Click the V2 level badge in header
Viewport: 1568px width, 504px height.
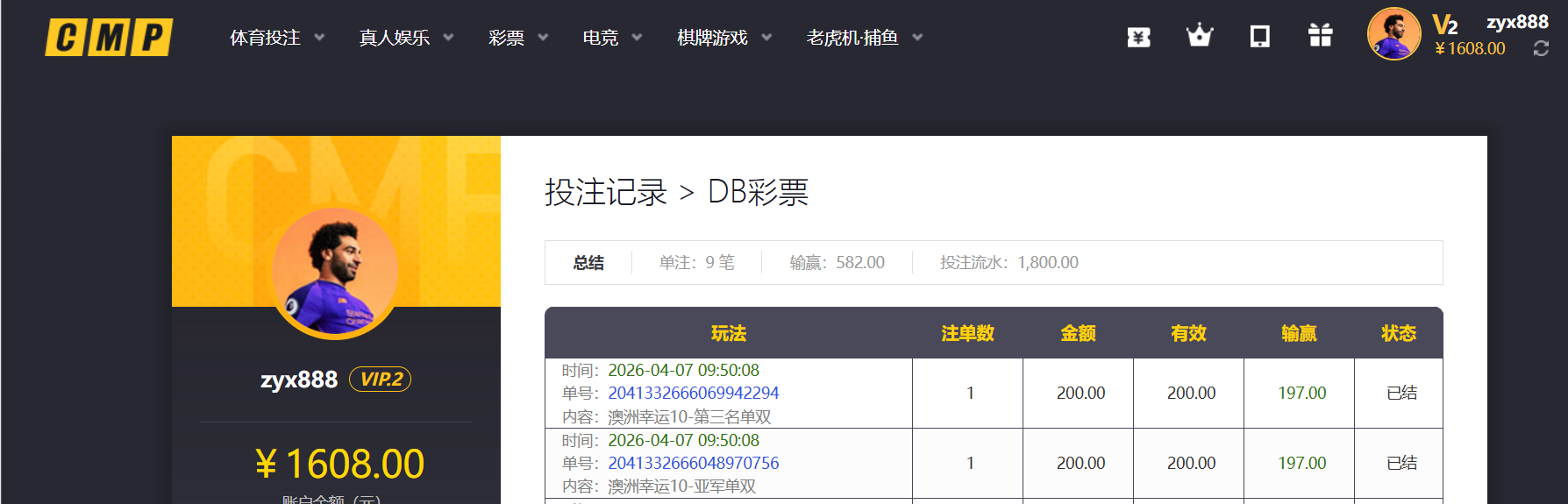[1444, 25]
